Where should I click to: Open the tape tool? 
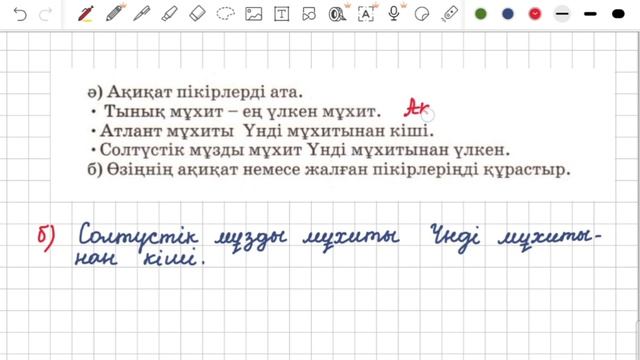337,14
